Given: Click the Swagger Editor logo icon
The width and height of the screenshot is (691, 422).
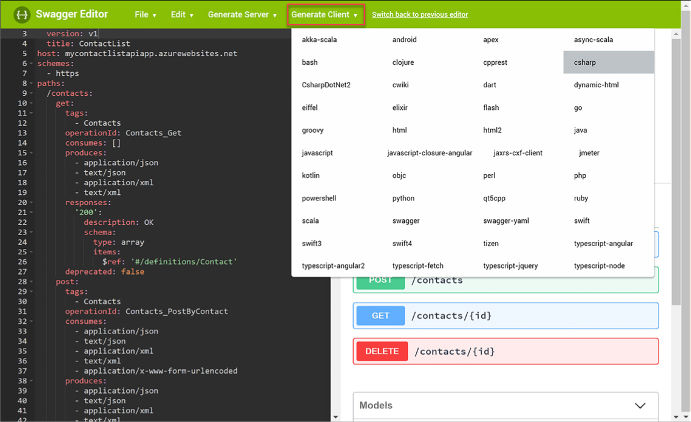Looking at the screenshot, I should 22,15.
